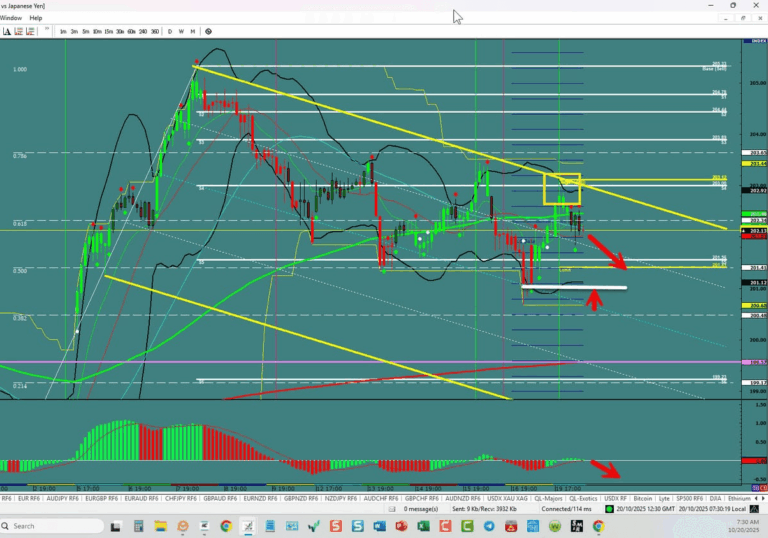Switch chart to 60m timeframe
The image size is (768, 538).
point(131,31)
